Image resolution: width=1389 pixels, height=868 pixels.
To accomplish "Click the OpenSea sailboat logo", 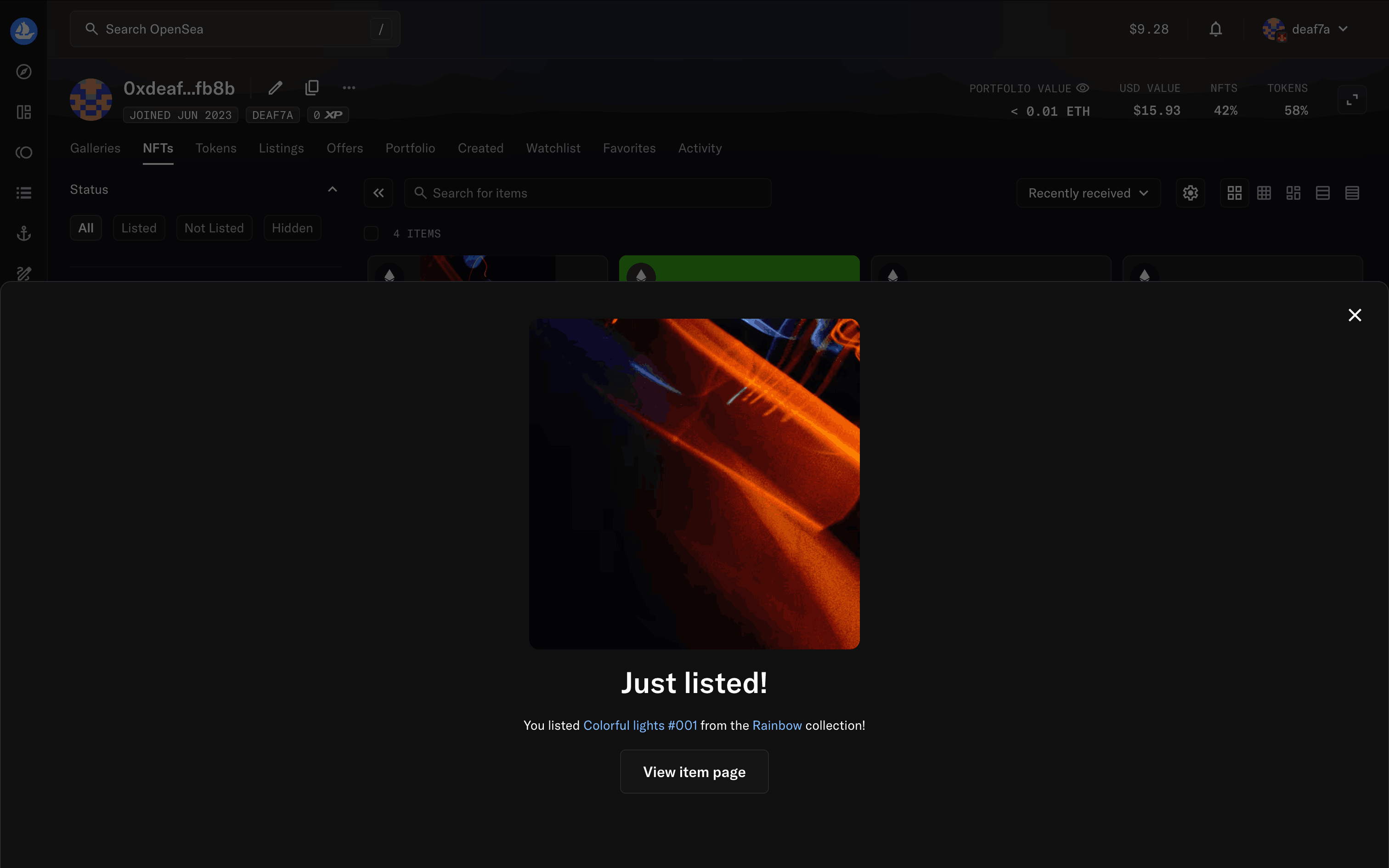I will click(23, 30).
